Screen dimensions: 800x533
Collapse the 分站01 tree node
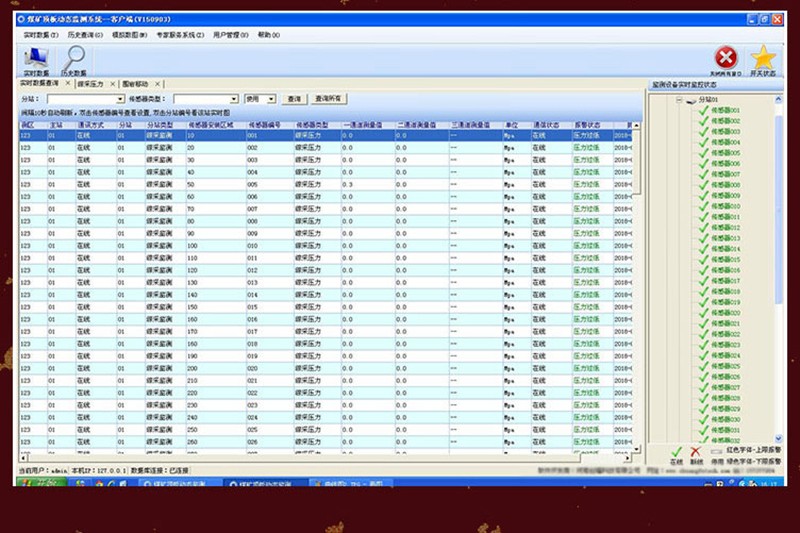click(678, 100)
